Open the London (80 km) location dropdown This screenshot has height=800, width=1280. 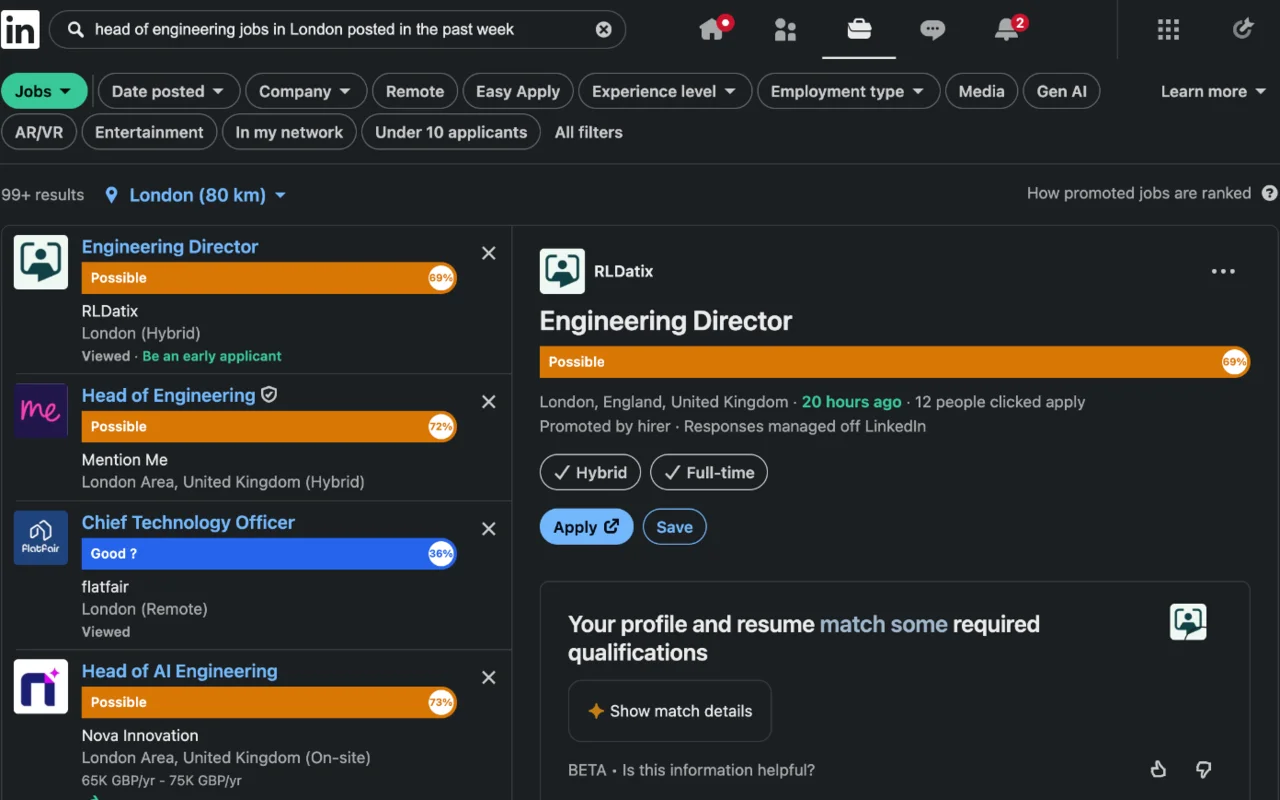coord(196,195)
